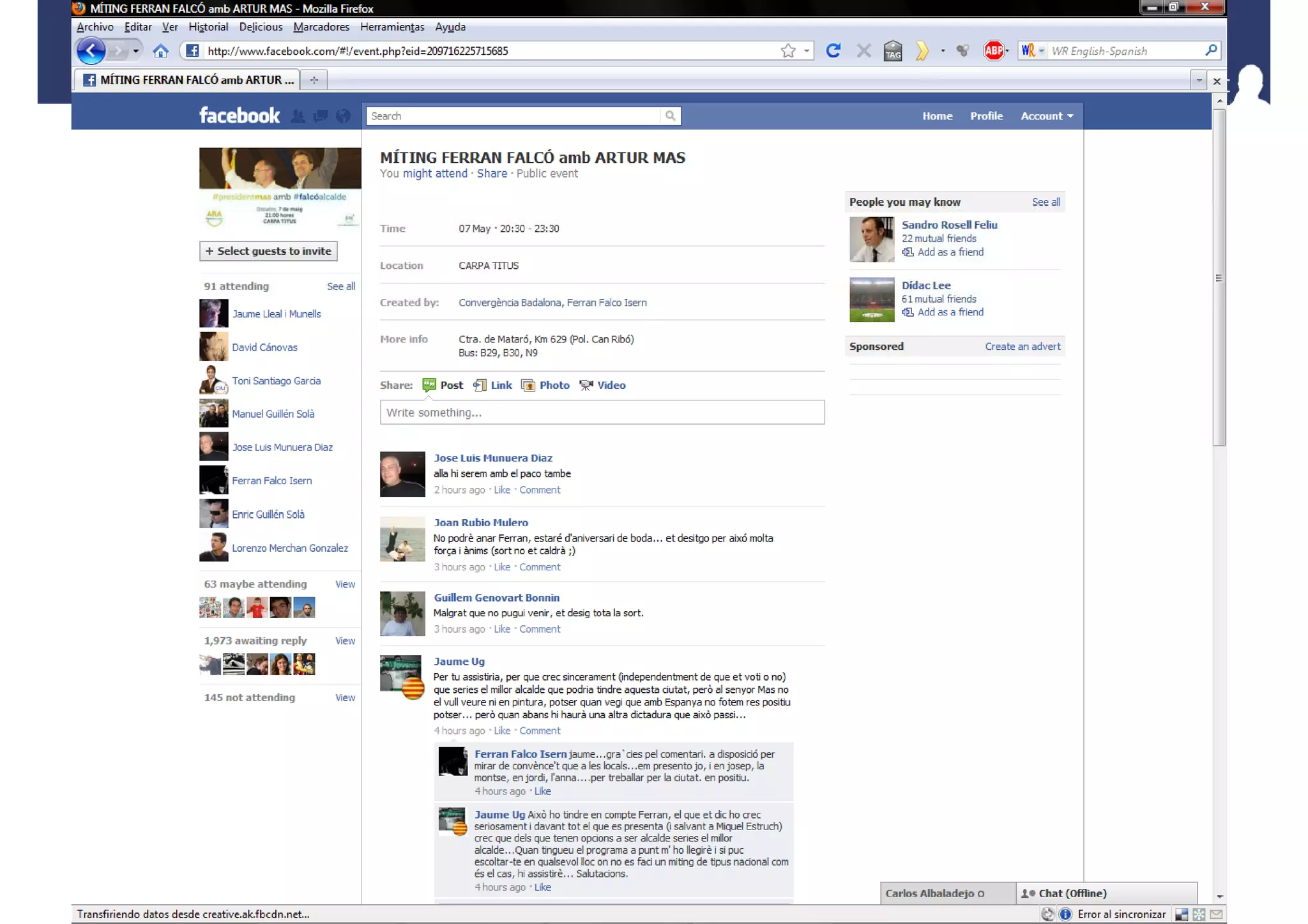1308x924 pixels.
Task: Select the Photo share option
Action: coord(545,385)
